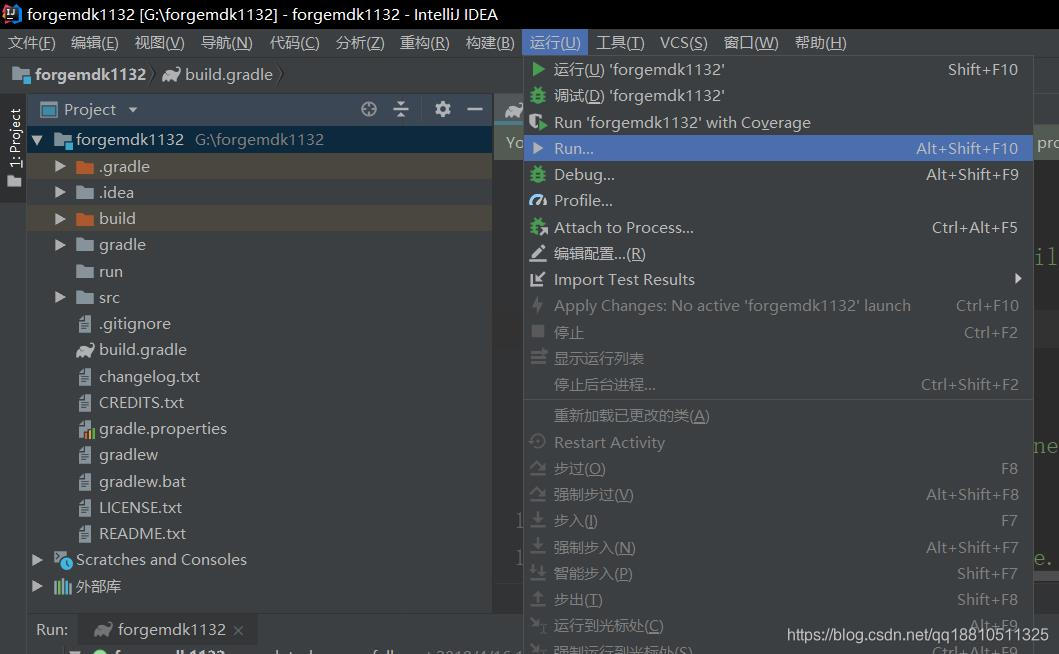Screen dimensions: 1059x654
Task: Click the Attach to Process icon
Action: click(538, 227)
